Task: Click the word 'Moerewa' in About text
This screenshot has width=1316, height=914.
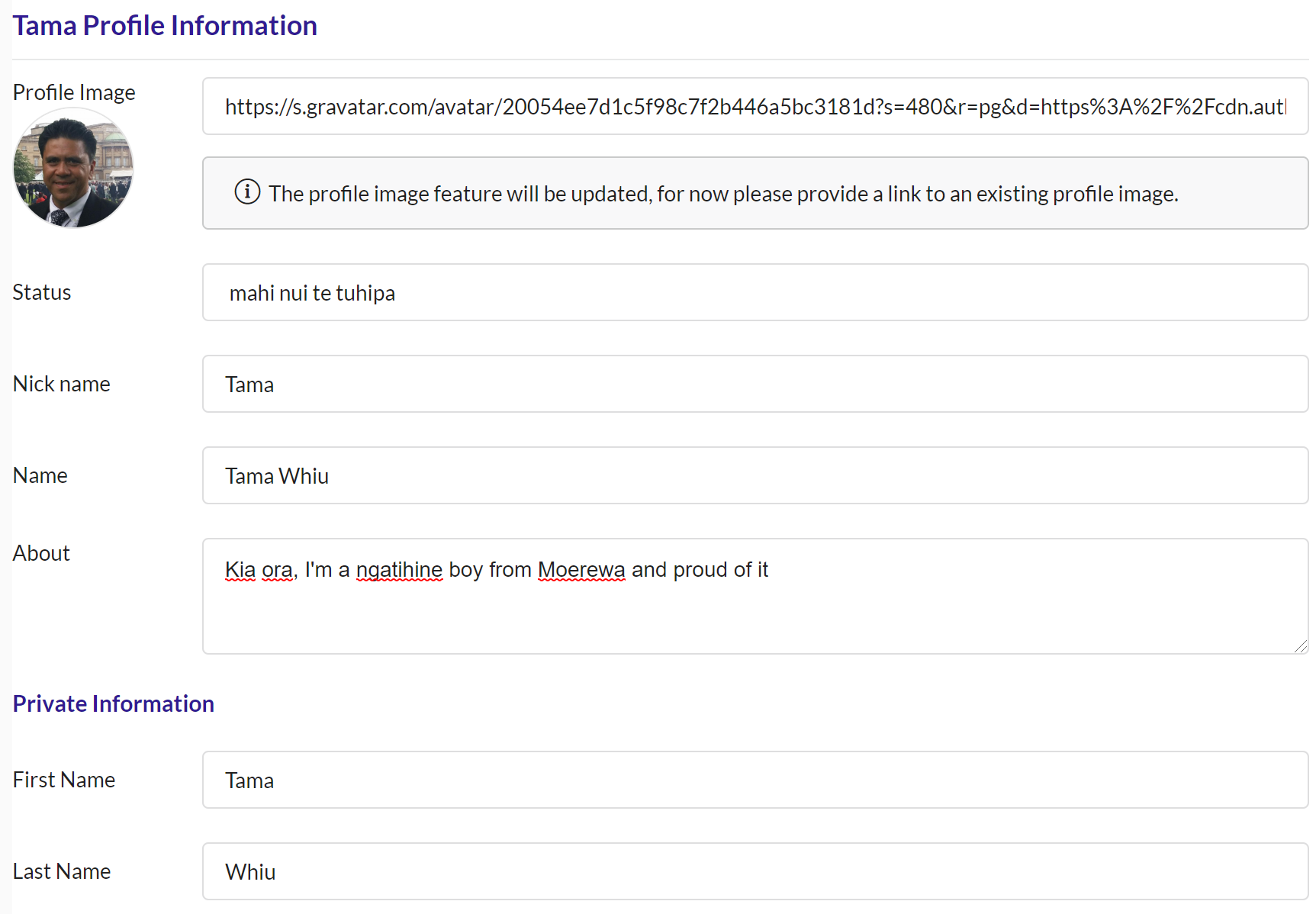Action: (581, 570)
